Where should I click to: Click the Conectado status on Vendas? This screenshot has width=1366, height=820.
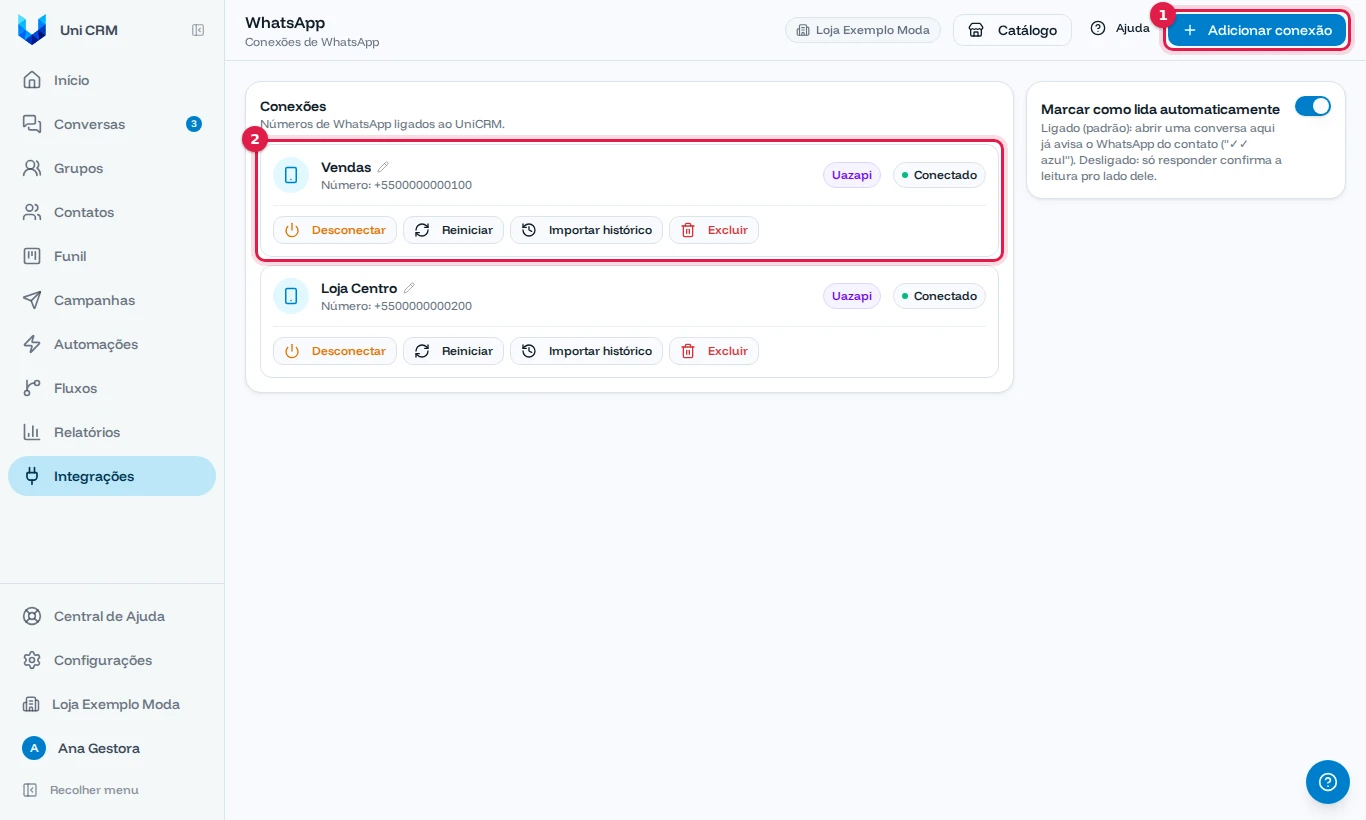939,175
